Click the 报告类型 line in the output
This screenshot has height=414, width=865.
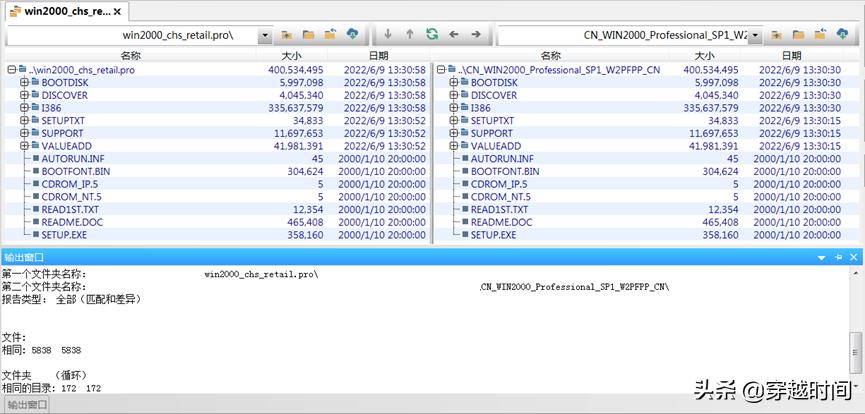click(72, 300)
